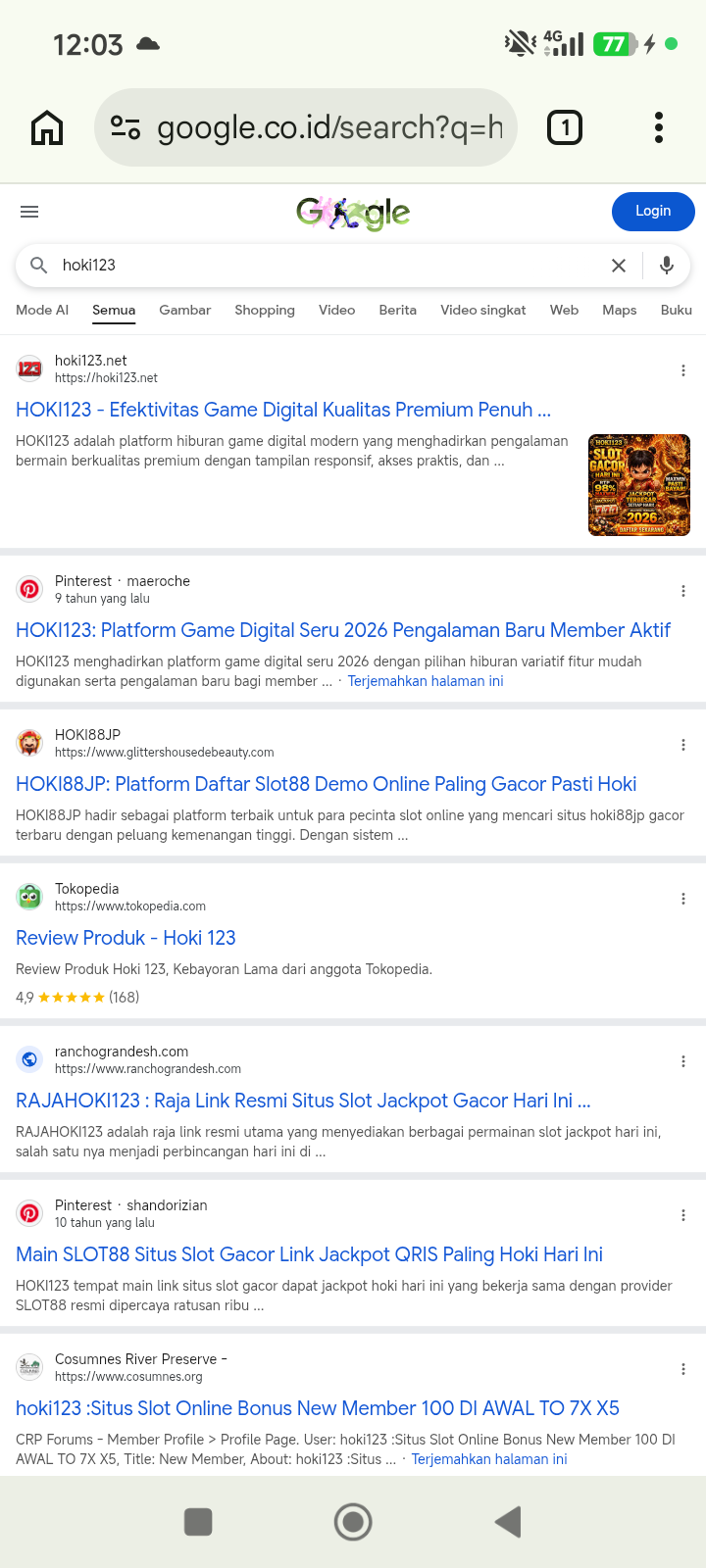Tap Android back navigation button

(x=508, y=1522)
